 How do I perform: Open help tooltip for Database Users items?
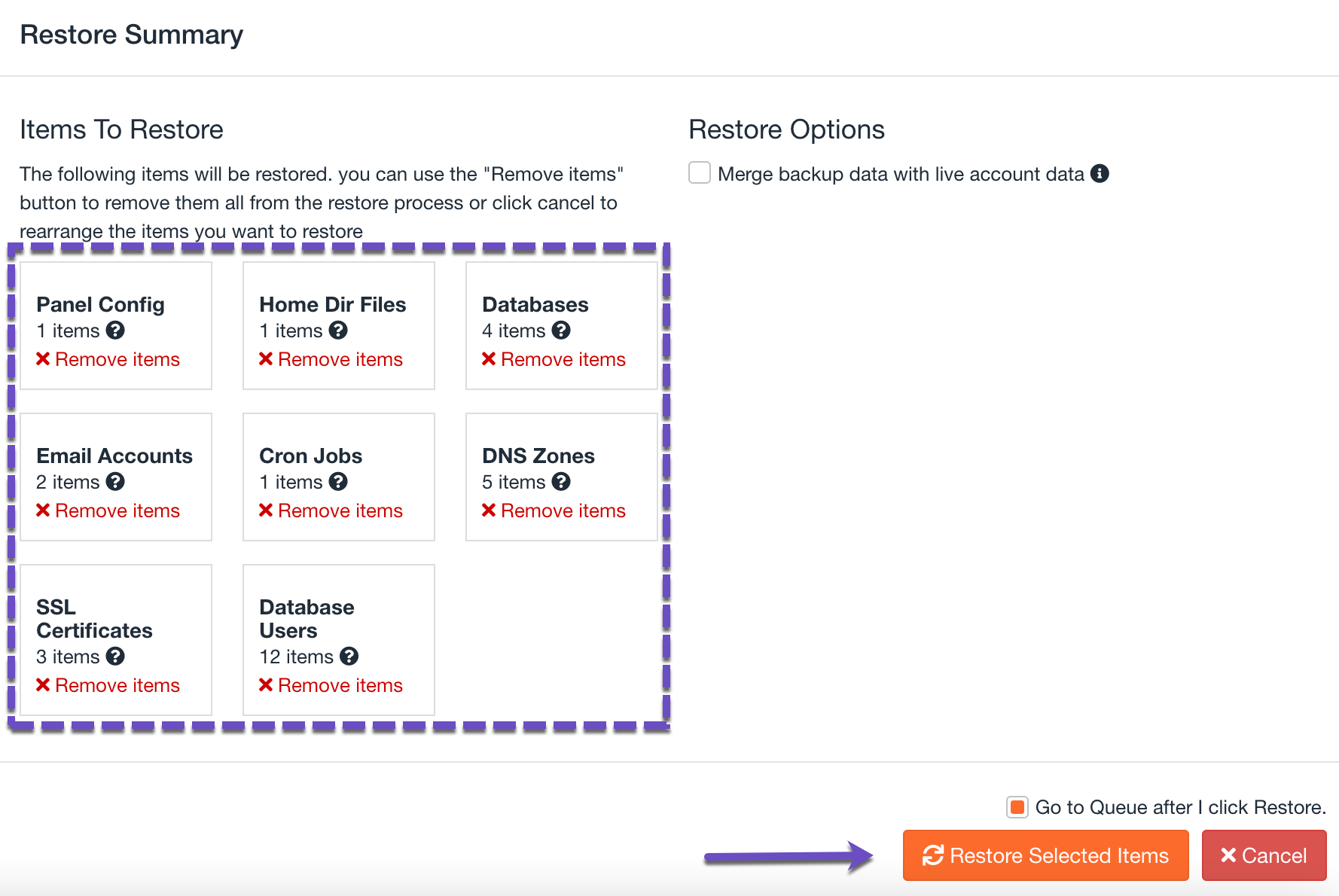click(x=350, y=657)
